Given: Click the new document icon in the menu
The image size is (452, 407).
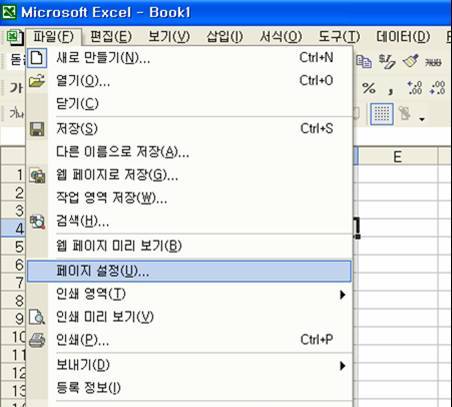Looking at the screenshot, I should pos(37,58).
